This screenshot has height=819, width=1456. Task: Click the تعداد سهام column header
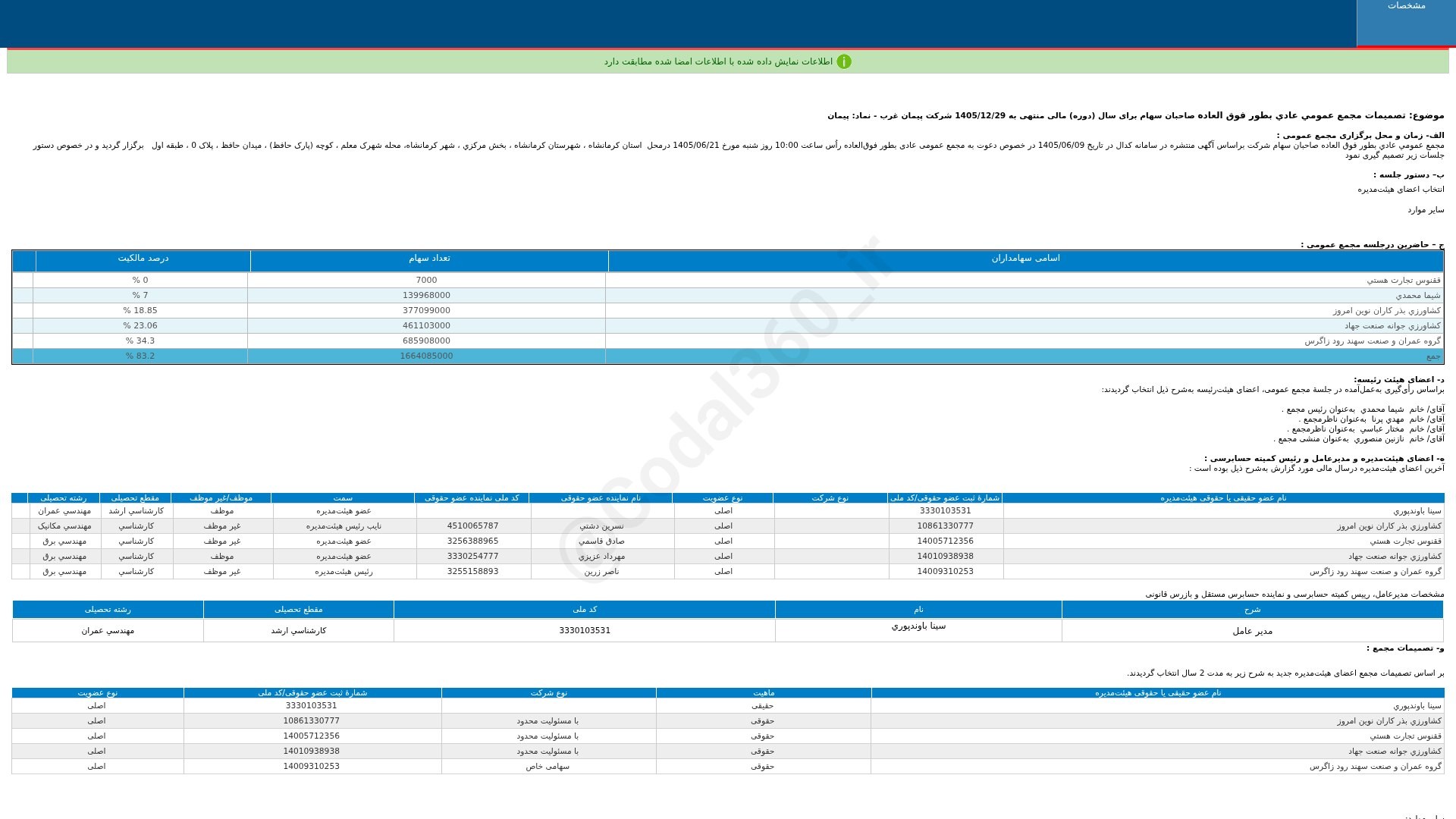click(429, 260)
